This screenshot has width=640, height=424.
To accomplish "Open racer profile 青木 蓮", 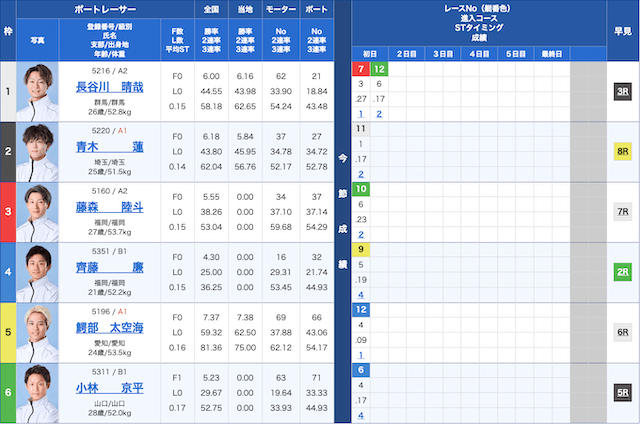I will click(x=110, y=147).
